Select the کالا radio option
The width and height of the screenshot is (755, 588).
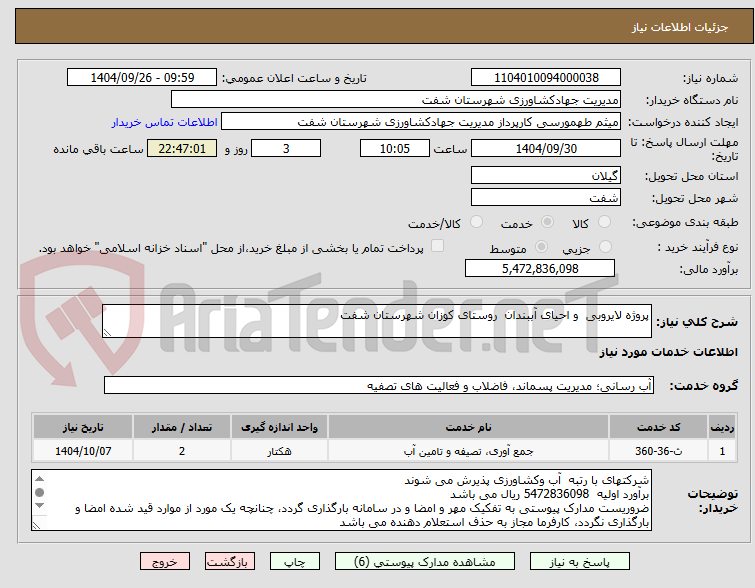604,222
